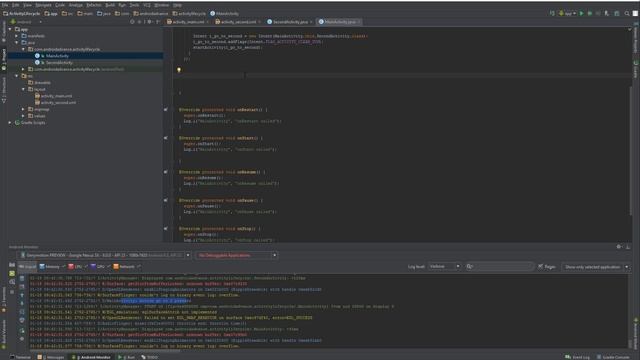Click override gutter icon next to onRestart
Image resolution: width=640 pixels, height=360 pixels.
pyautogui.click(x=166, y=109)
